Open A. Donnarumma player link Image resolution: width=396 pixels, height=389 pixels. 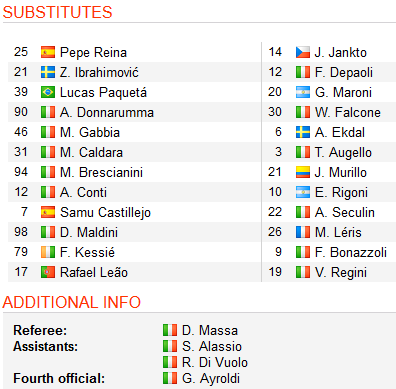point(107,112)
